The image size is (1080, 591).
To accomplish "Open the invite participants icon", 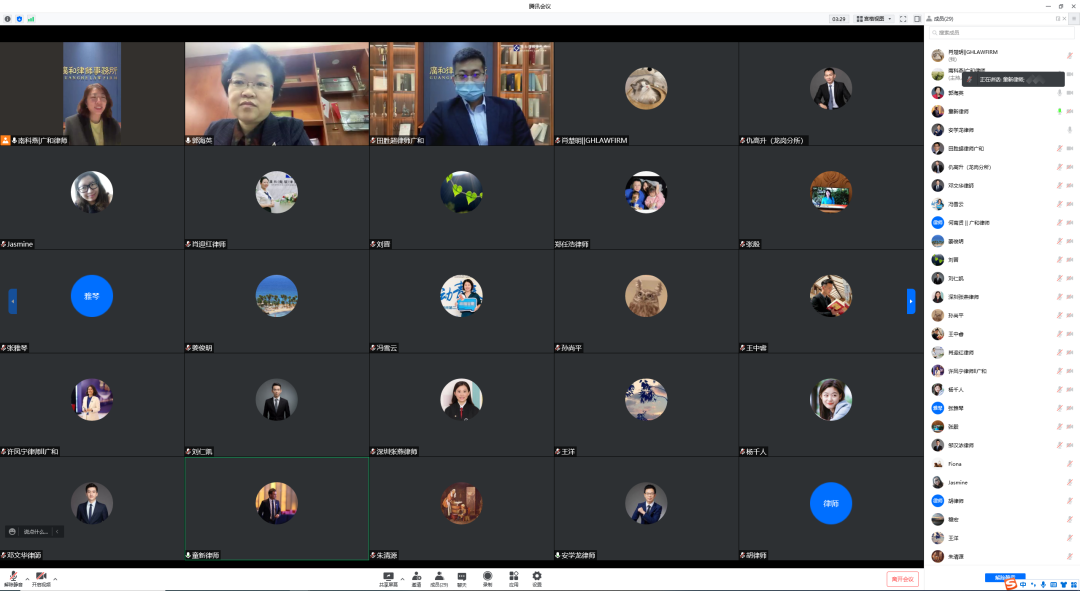I will point(416,579).
